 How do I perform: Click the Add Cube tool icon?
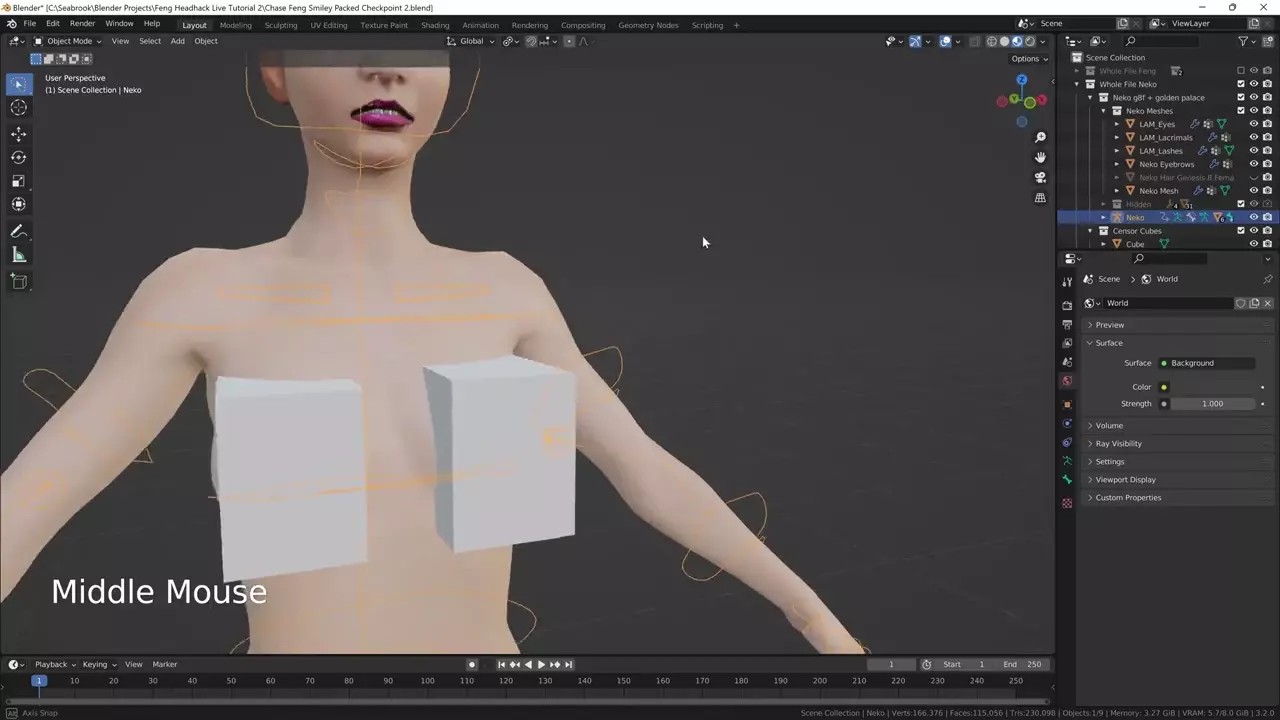coord(18,282)
